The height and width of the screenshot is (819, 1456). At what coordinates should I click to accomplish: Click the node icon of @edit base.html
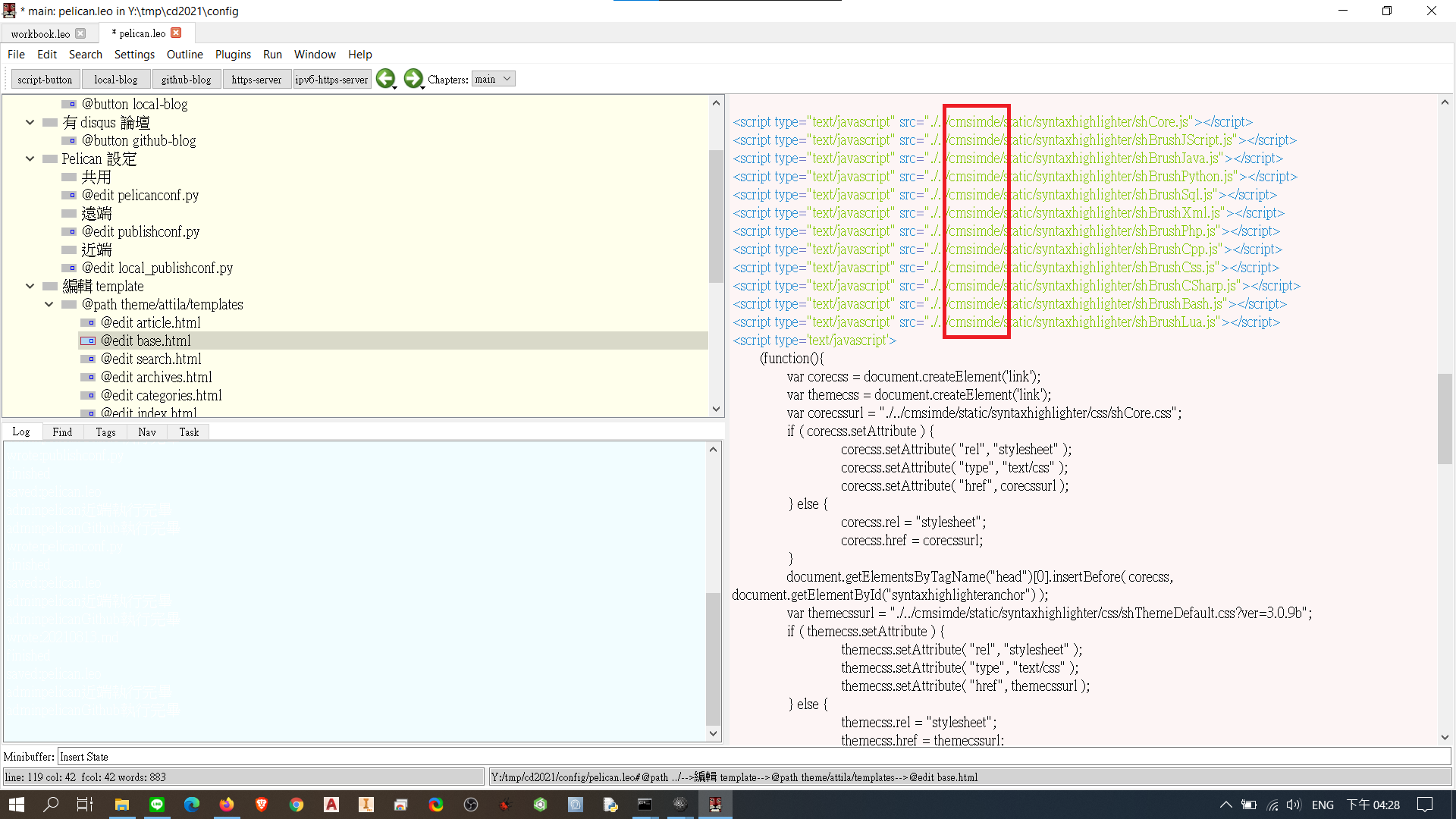[88, 341]
